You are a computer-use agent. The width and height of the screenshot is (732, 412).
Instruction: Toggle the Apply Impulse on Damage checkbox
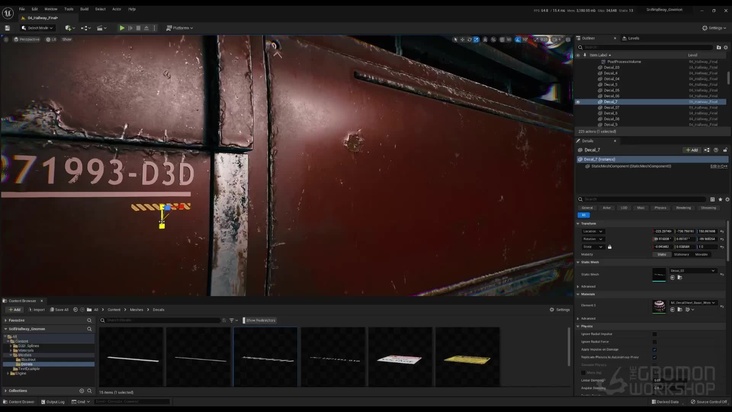coord(655,349)
